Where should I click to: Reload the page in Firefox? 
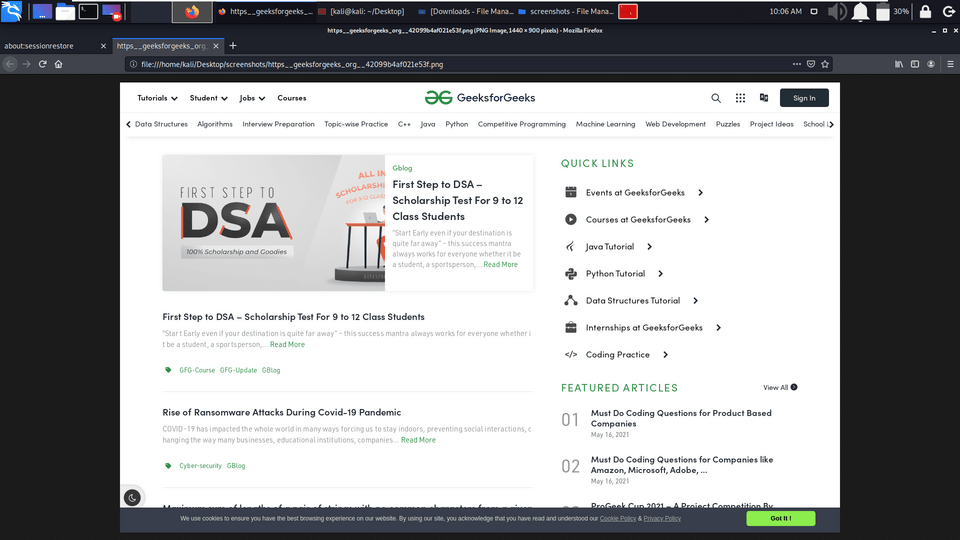42,64
